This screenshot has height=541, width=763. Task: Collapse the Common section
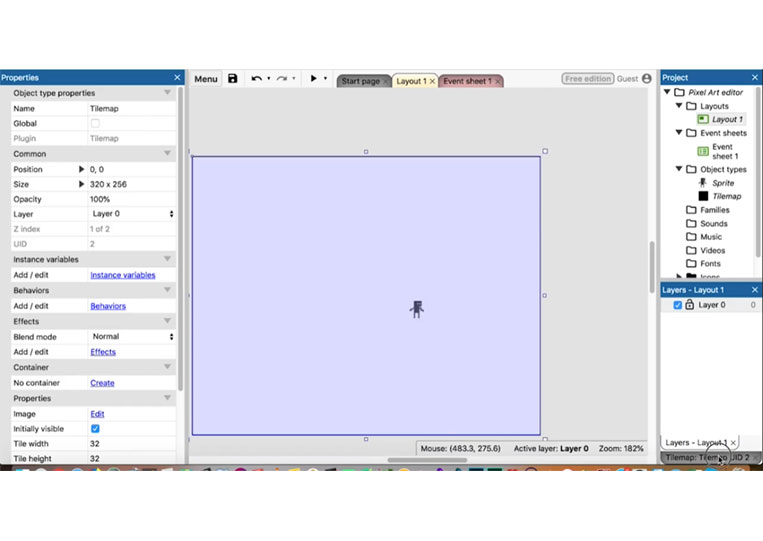[x=167, y=153]
